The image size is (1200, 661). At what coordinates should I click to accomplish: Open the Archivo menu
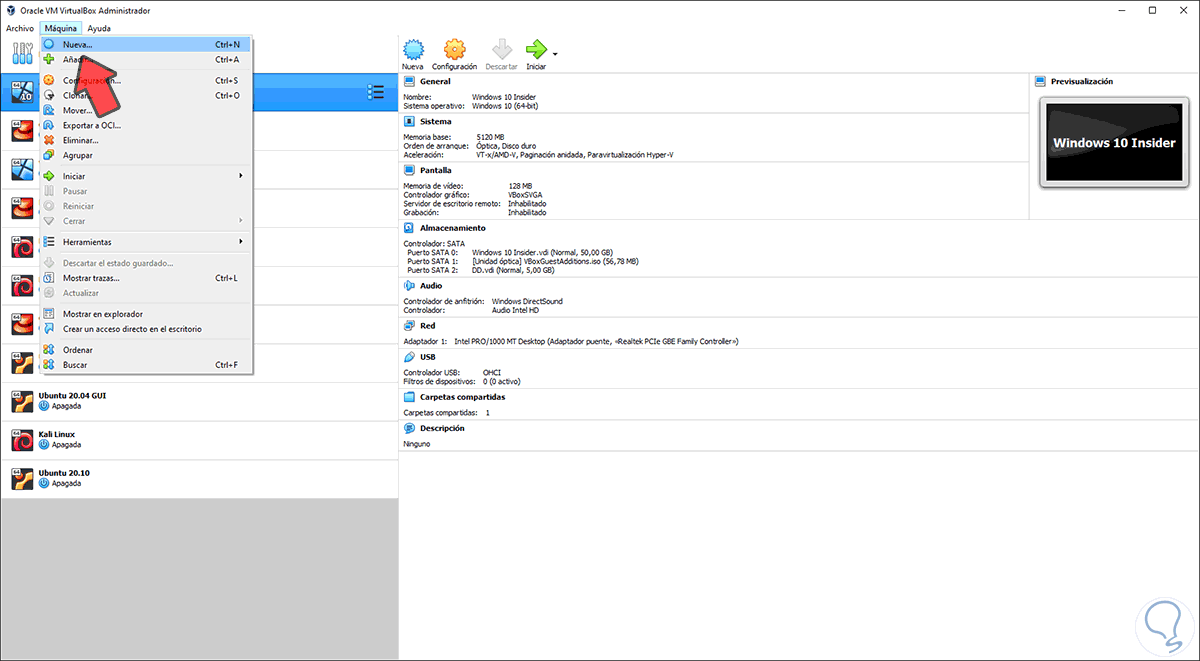tap(19, 28)
